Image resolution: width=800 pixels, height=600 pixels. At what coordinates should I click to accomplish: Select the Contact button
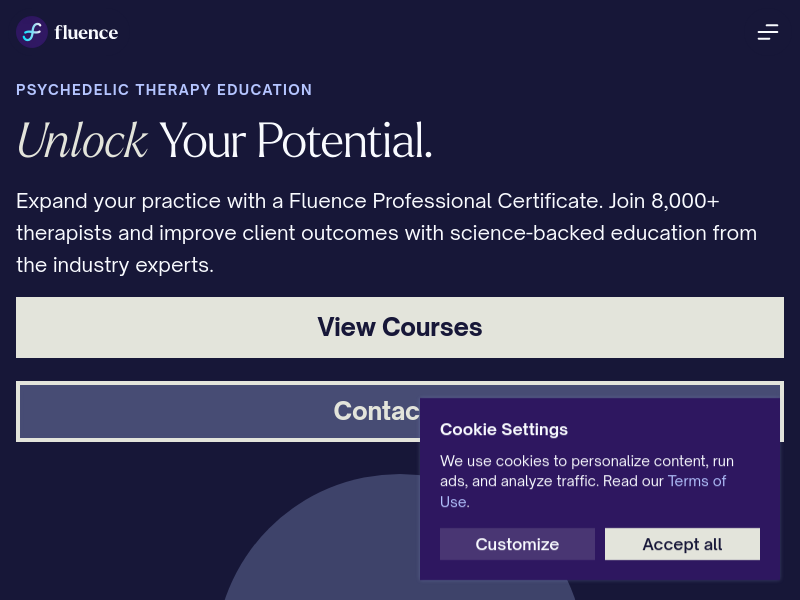(x=218, y=411)
